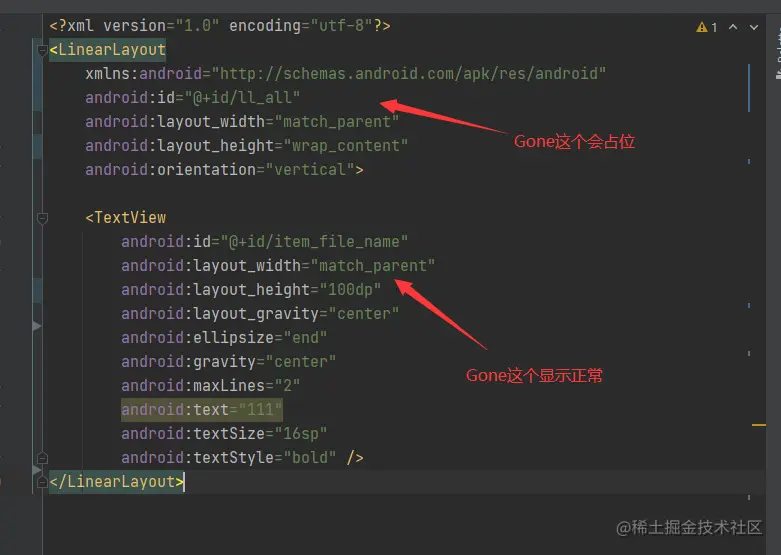Click TextView layout_width "match_parent" value
Image resolution: width=781 pixels, height=555 pixels.
coord(373,266)
